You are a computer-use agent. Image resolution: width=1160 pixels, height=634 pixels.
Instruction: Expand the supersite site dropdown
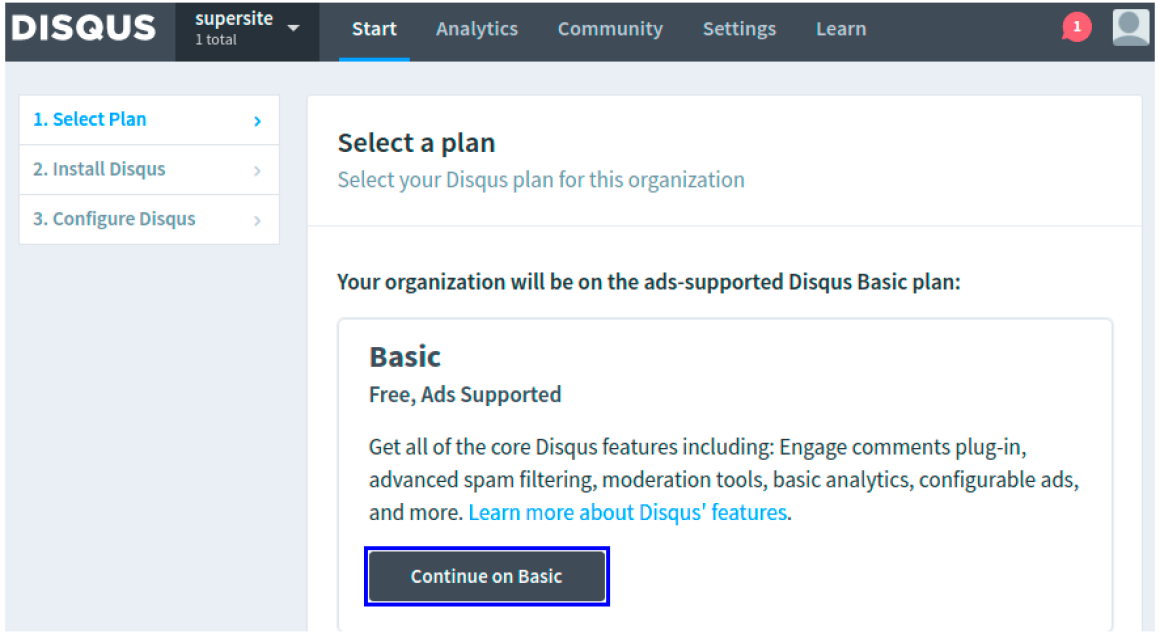[x=247, y=30]
